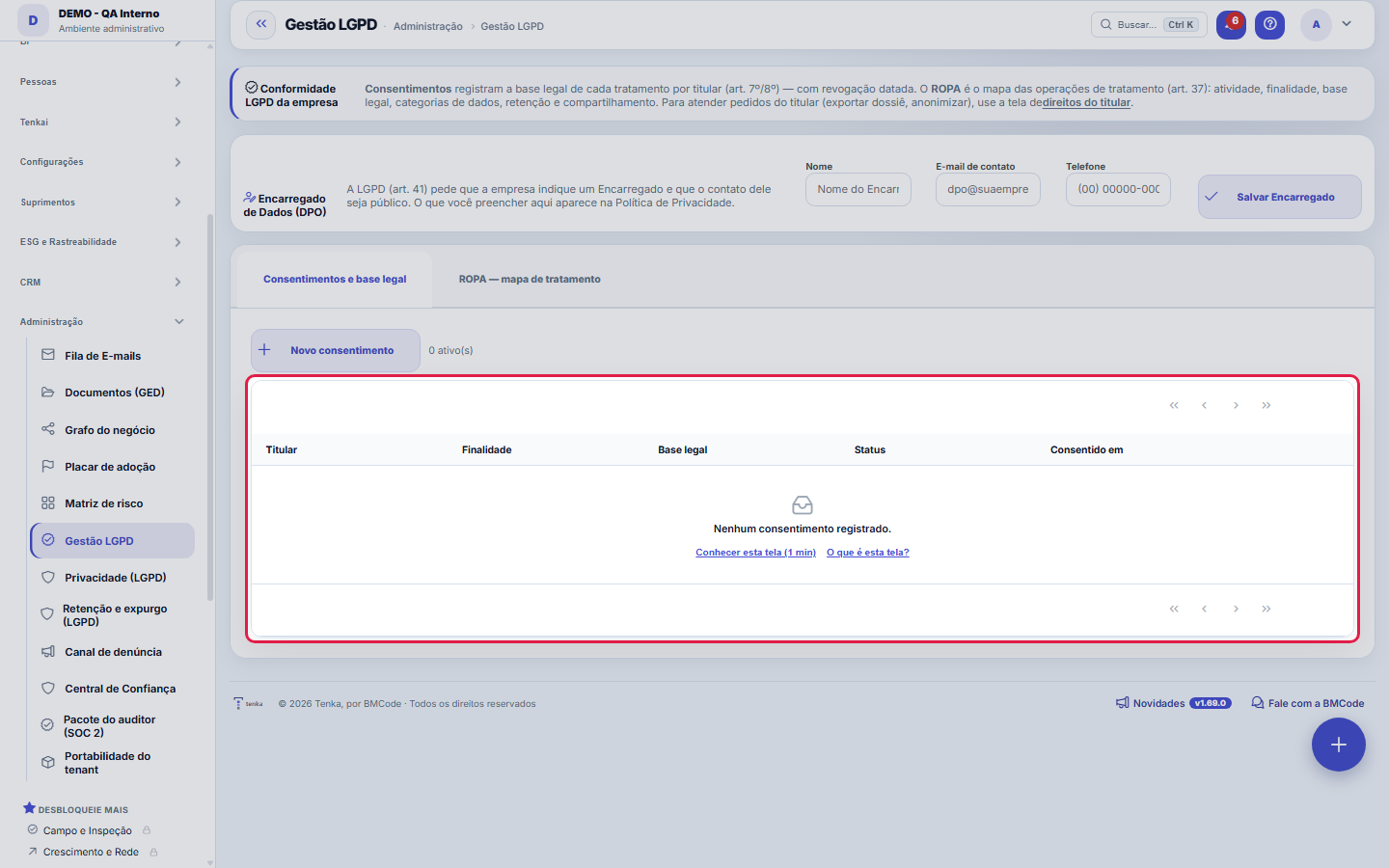Expand the CRM menu section
Viewport: 1389px width, 868px height.
101,283
